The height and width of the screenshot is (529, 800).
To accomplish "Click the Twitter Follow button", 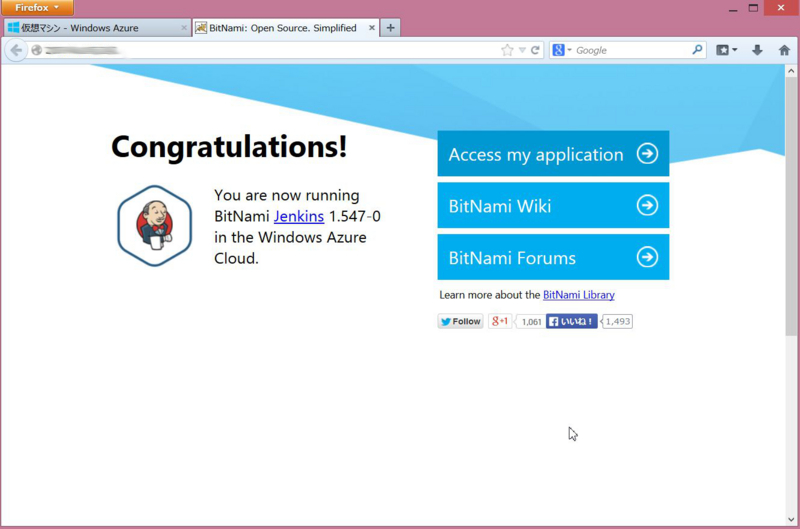I will click(x=460, y=321).
